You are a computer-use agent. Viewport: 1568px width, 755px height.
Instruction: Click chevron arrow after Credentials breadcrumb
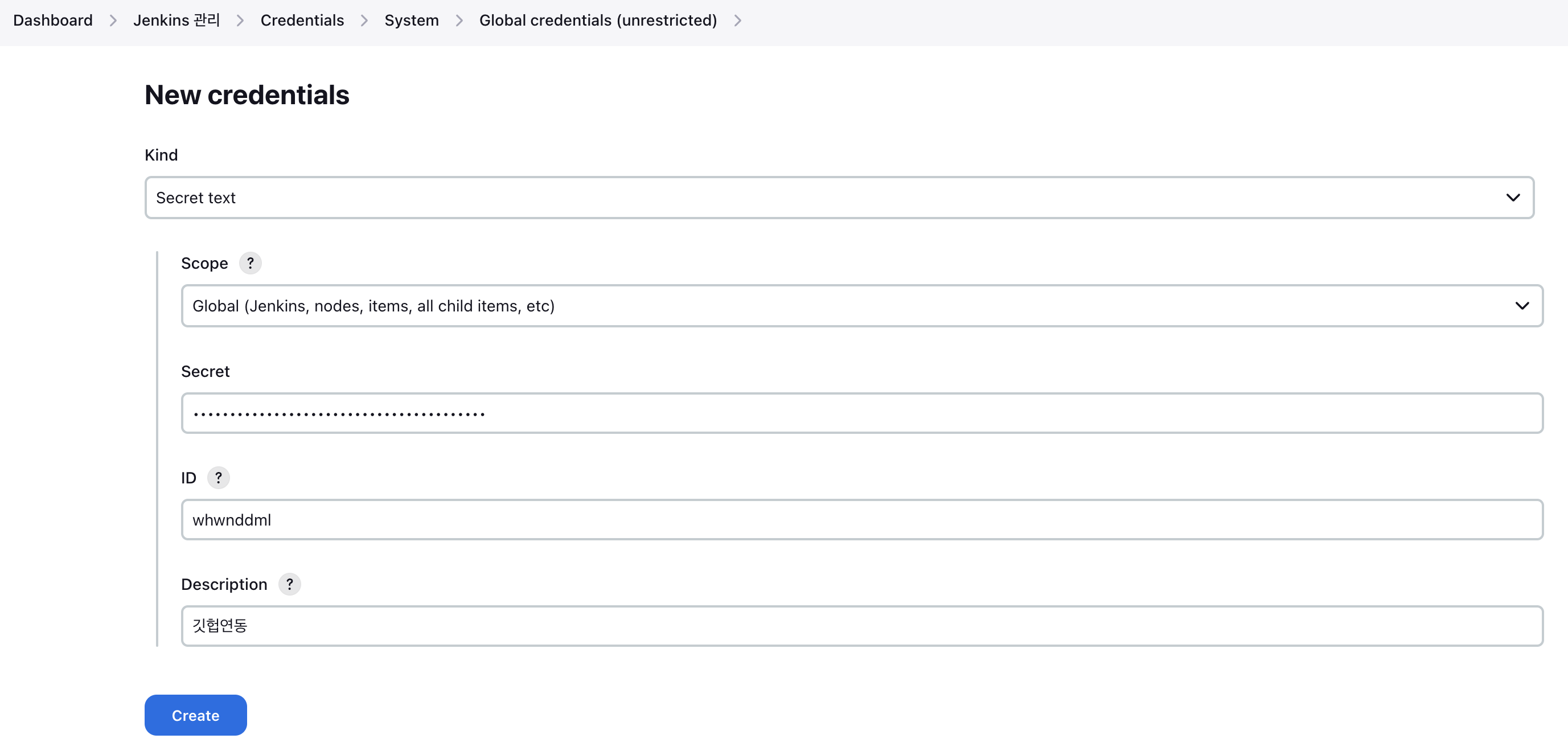tap(364, 20)
